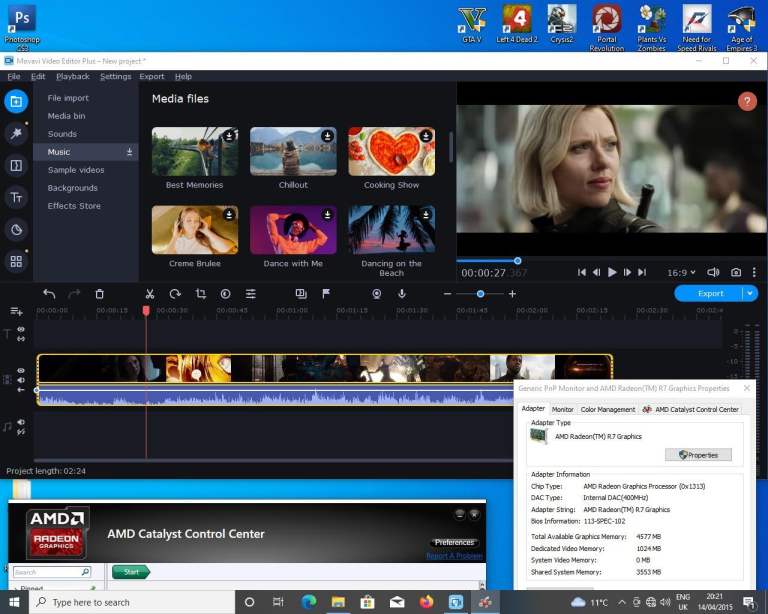Toggle video track visibility eye icon
The image size is (768, 614).
pos(21,369)
